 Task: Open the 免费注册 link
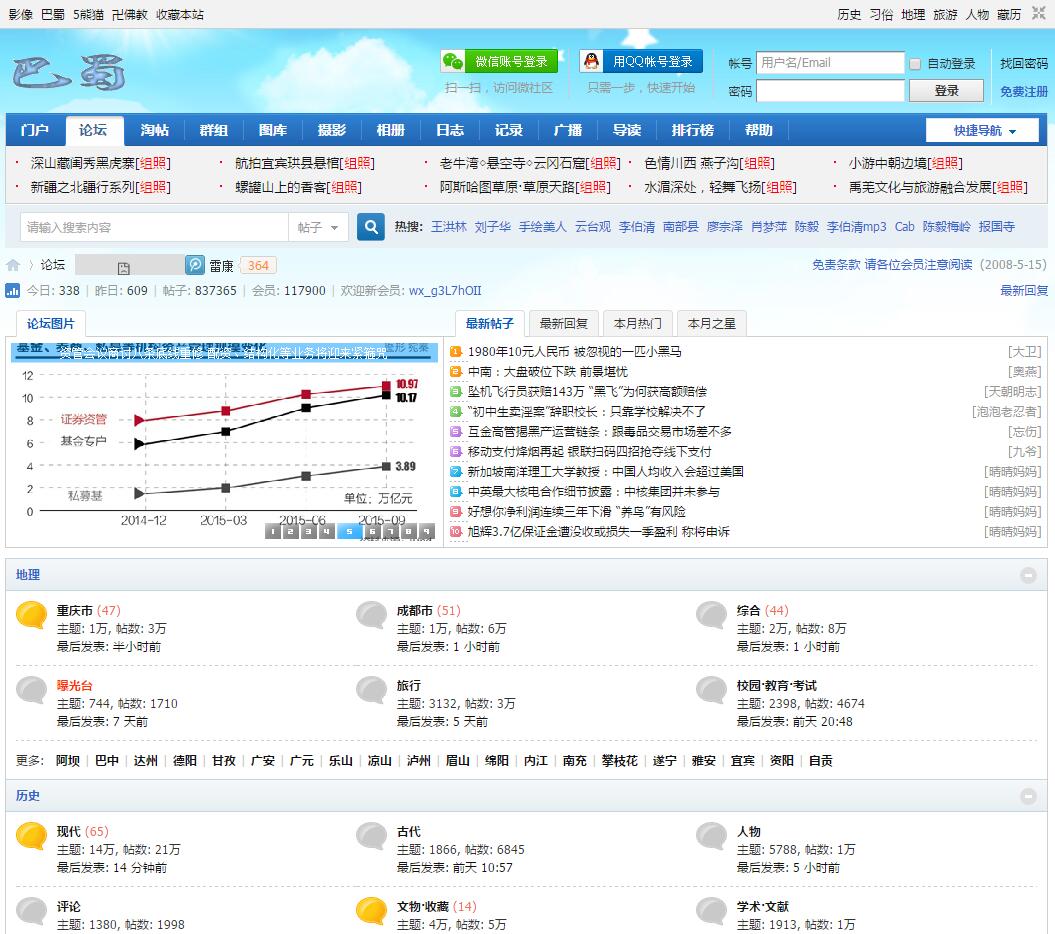pyautogui.click(x=1024, y=91)
